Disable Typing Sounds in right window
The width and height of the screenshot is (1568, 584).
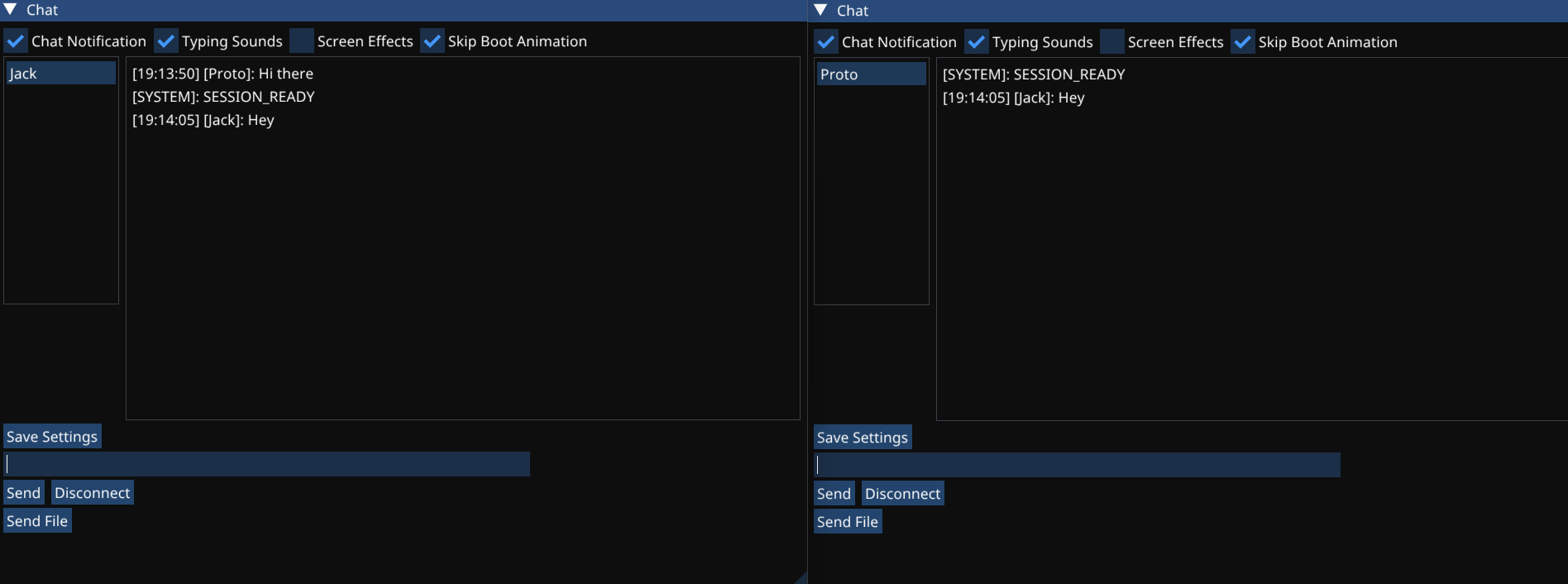tap(977, 42)
